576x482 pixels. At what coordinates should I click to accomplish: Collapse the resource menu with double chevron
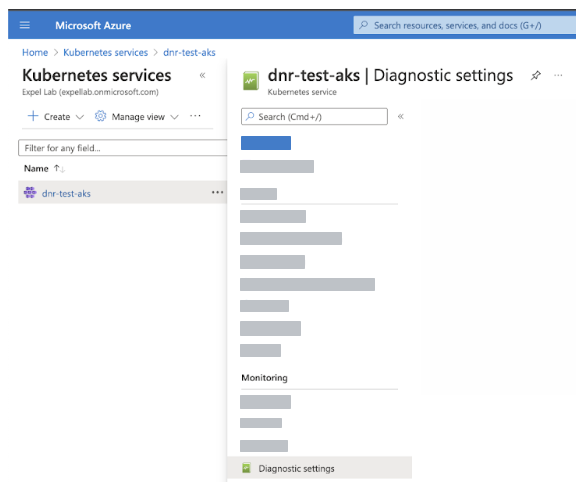[x=401, y=116]
